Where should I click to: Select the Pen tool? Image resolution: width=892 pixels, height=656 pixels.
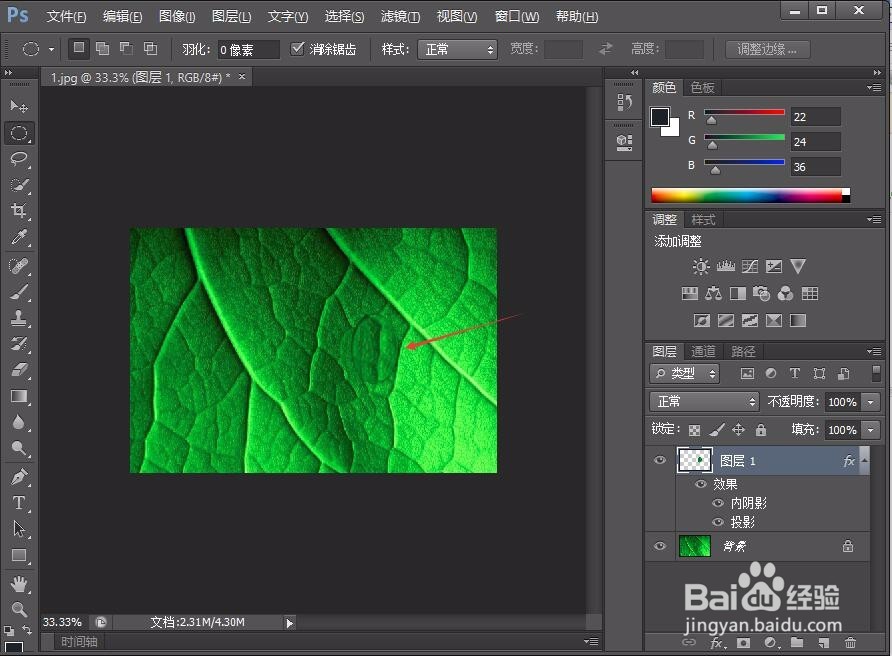tap(19, 476)
